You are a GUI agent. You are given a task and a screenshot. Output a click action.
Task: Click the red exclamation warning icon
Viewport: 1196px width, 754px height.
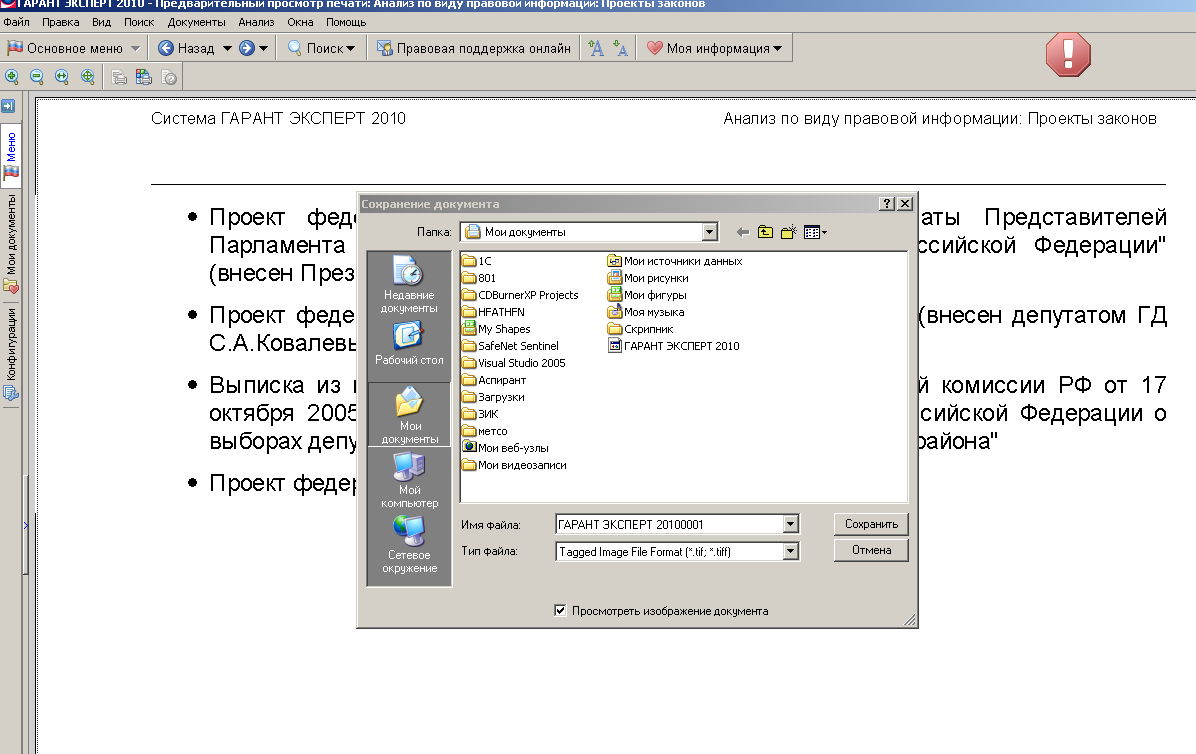click(1068, 54)
